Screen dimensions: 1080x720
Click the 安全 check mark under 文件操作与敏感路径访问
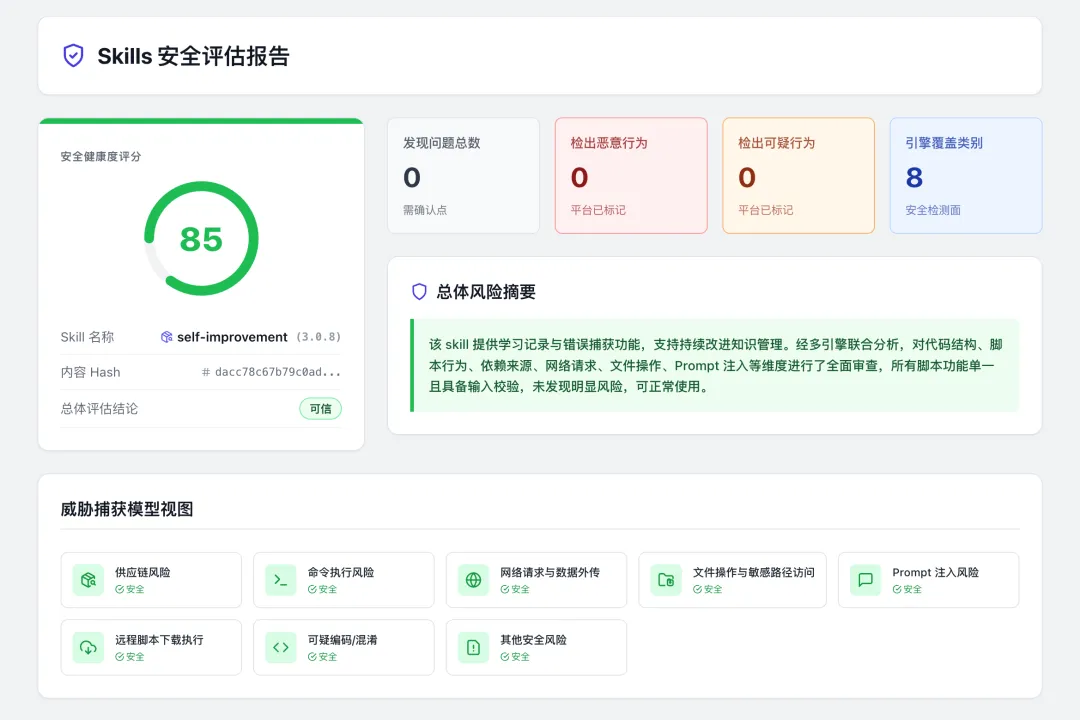pyautogui.click(x=697, y=590)
